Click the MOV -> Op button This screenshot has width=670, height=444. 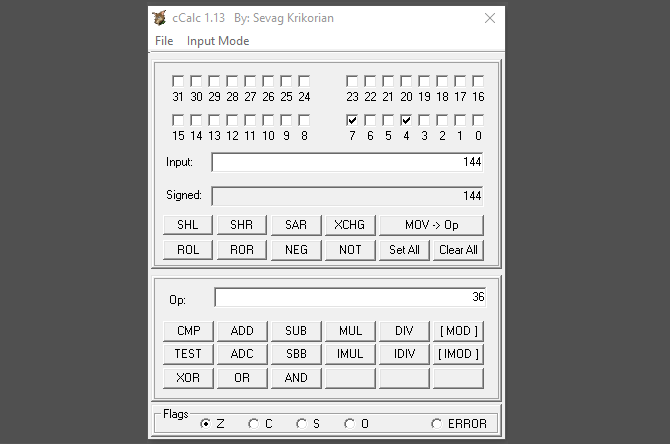click(x=432, y=225)
